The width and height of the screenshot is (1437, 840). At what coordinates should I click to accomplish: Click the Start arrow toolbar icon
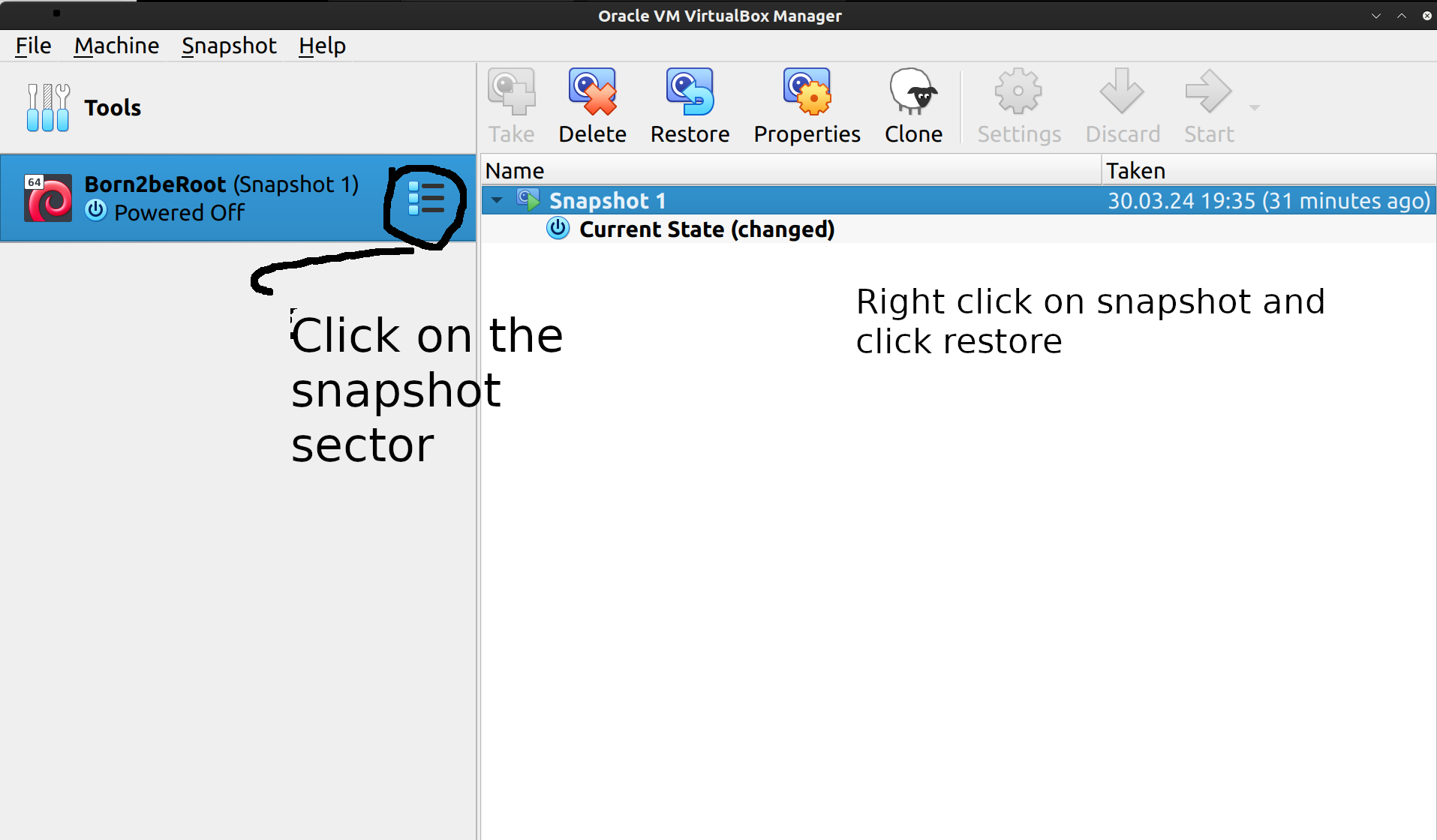(1208, 92)
